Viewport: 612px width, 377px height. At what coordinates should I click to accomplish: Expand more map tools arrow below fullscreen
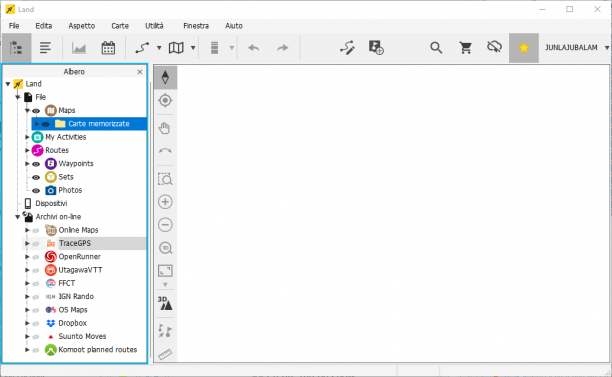point(165,285)
